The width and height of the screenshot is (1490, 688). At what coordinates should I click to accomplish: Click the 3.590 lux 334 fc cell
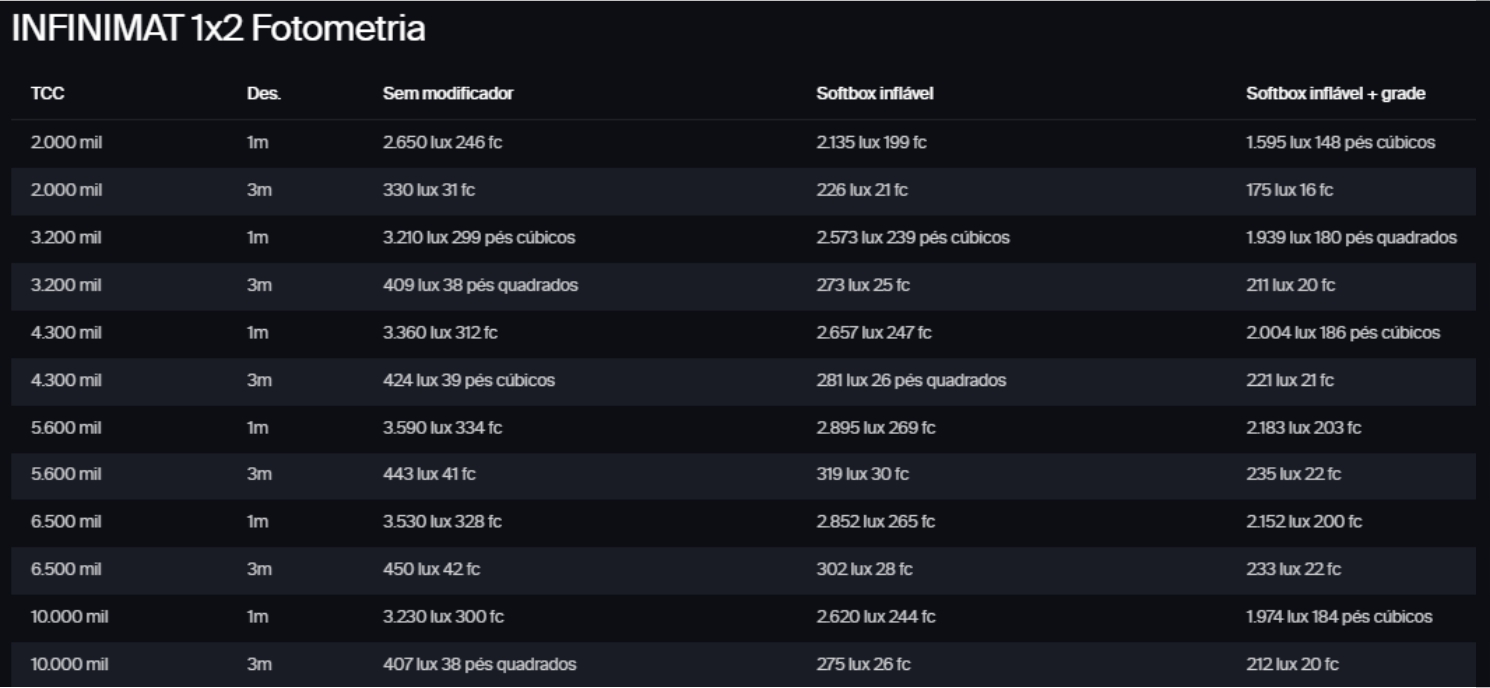[x=441, y=428]
